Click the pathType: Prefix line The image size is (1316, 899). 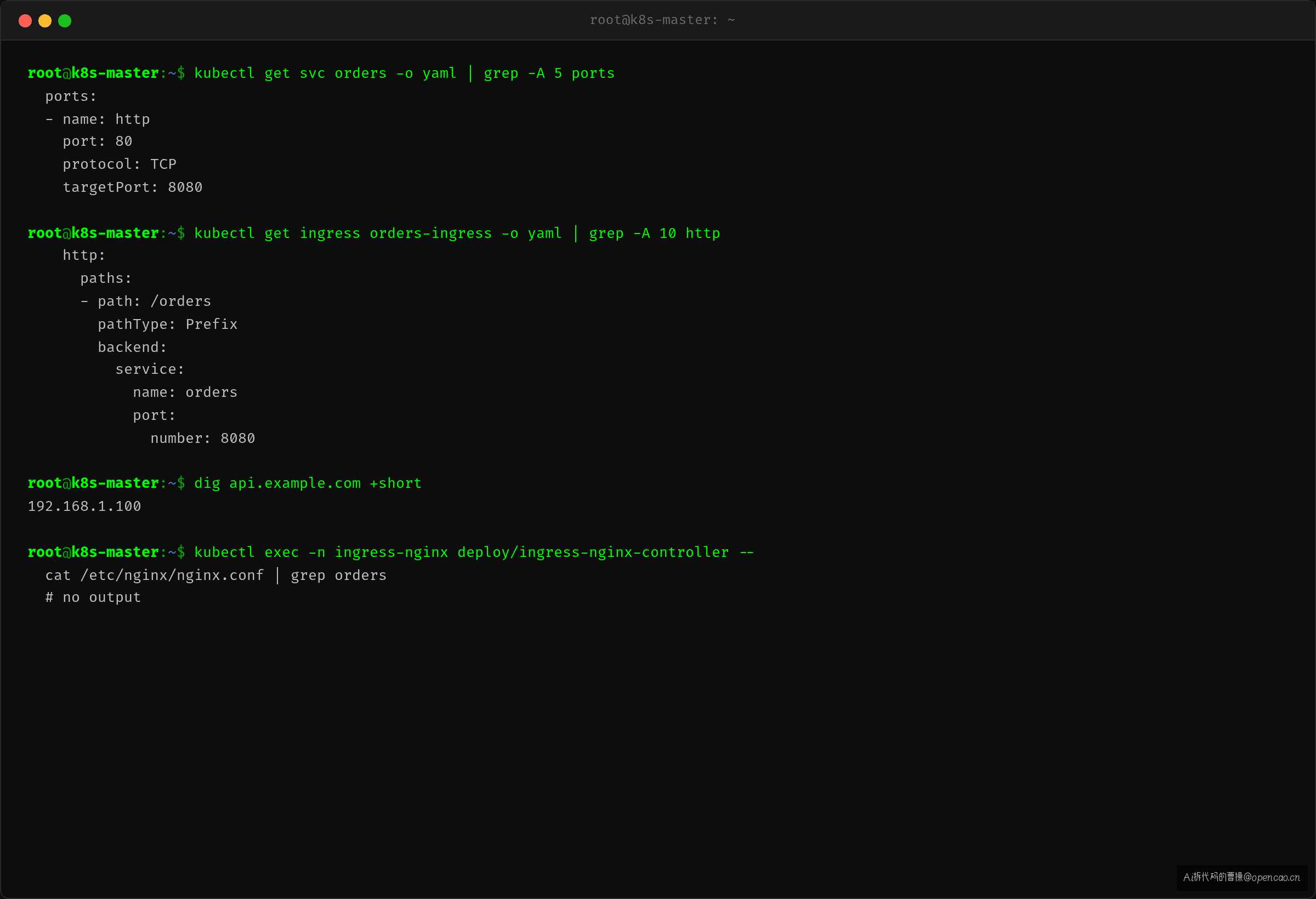(x=168, y=325)
